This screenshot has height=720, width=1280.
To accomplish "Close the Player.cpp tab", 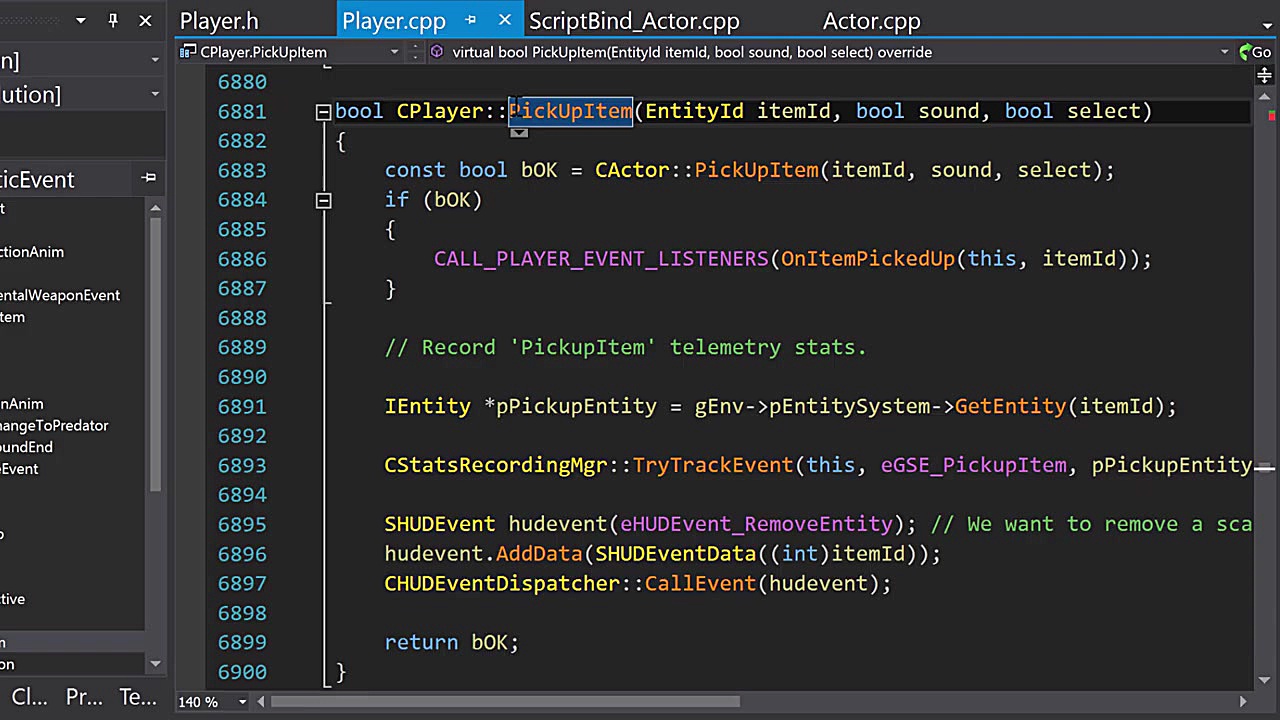I will (505, 20).
